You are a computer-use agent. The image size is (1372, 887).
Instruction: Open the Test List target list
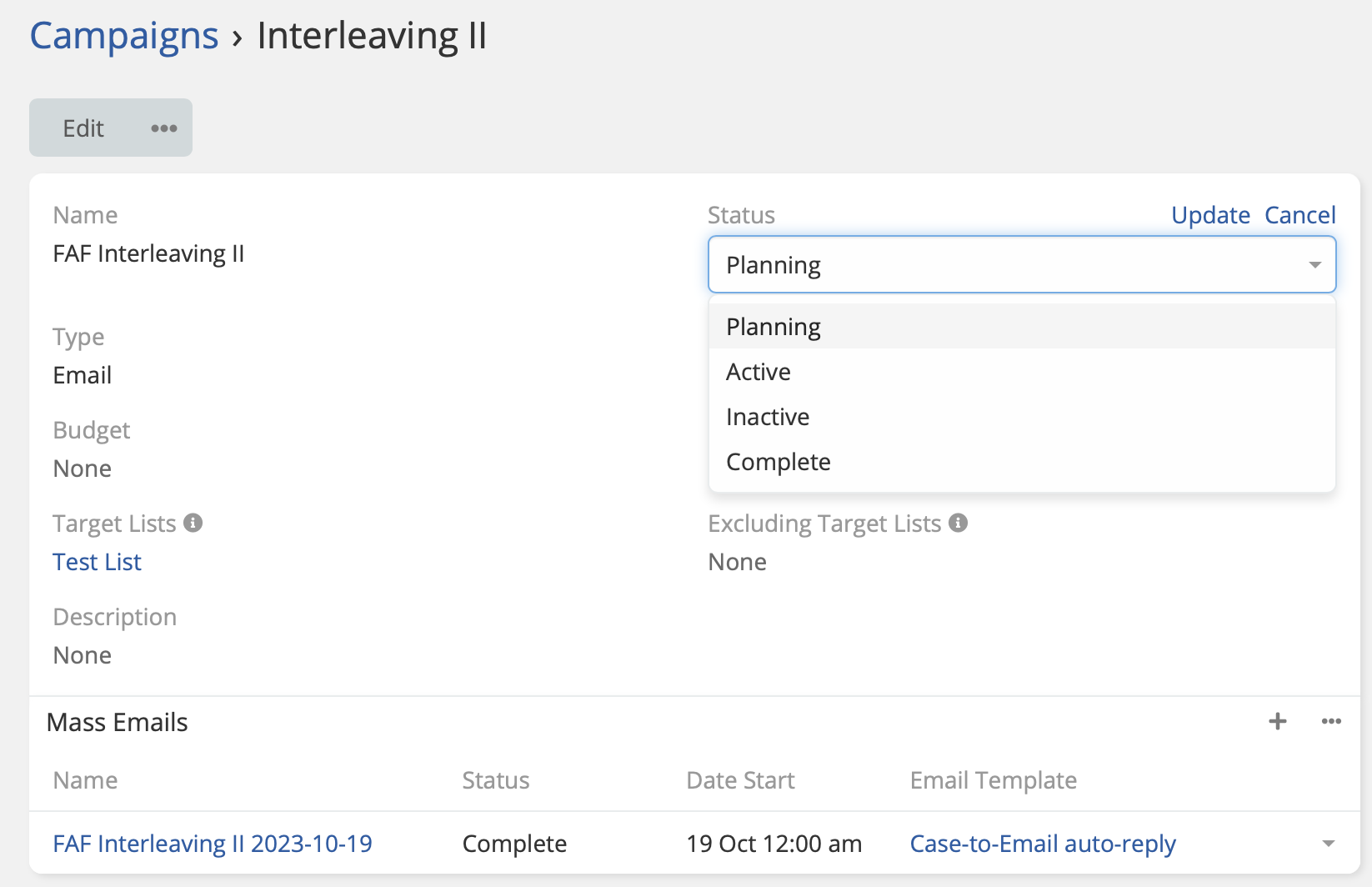[x=98, y=562]
